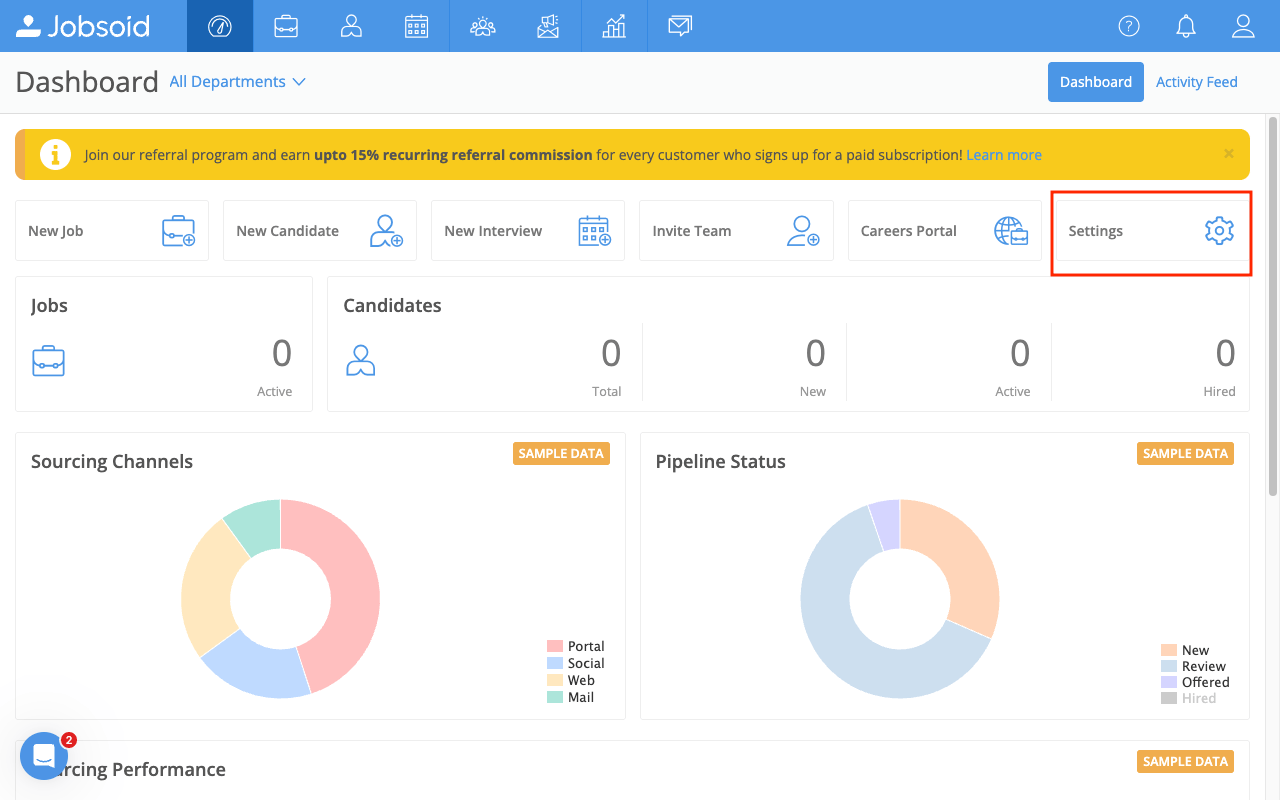The image size is (1280, 800).
Task: Toggle the Review legend entry in Pipeline Status
Action: (1193, 666)
